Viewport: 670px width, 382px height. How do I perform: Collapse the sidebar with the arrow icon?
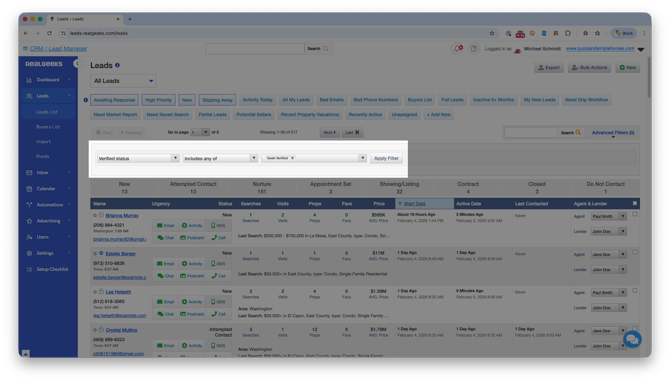(x=76, y=64)
